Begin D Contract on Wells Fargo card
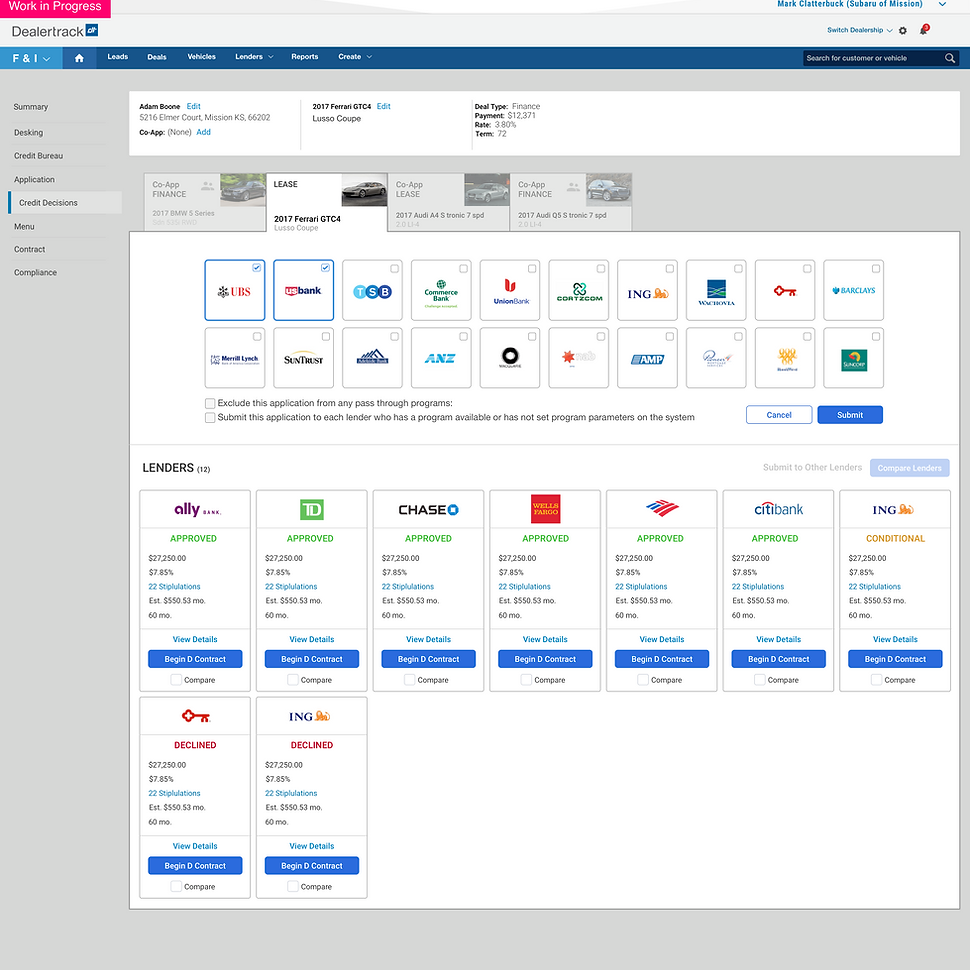The width and height of the screenshot is (970, 970). [x=545, y=659]
